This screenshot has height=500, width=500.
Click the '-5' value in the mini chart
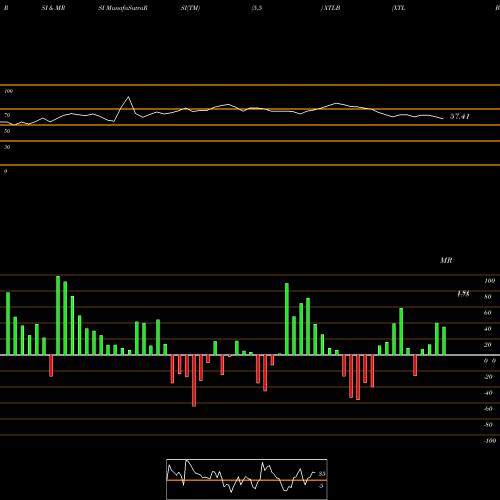[x=321, y=486]
